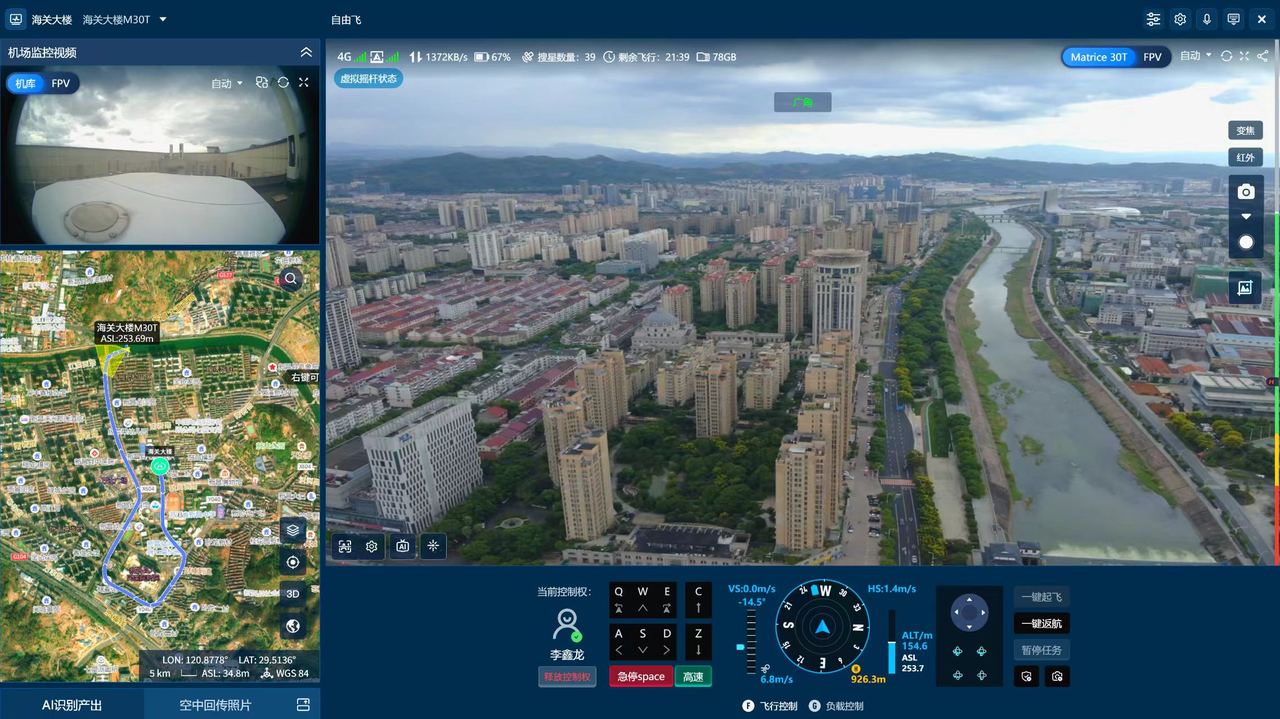Click the Z descend key button

(x=698, y=641)
